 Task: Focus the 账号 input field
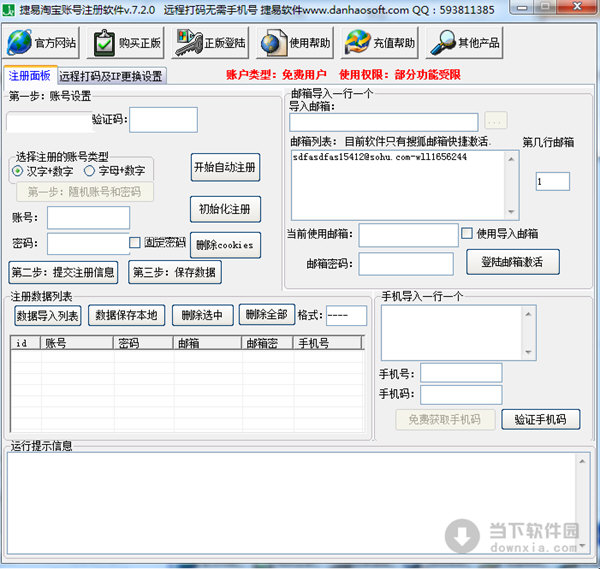(x=88, y=218)
